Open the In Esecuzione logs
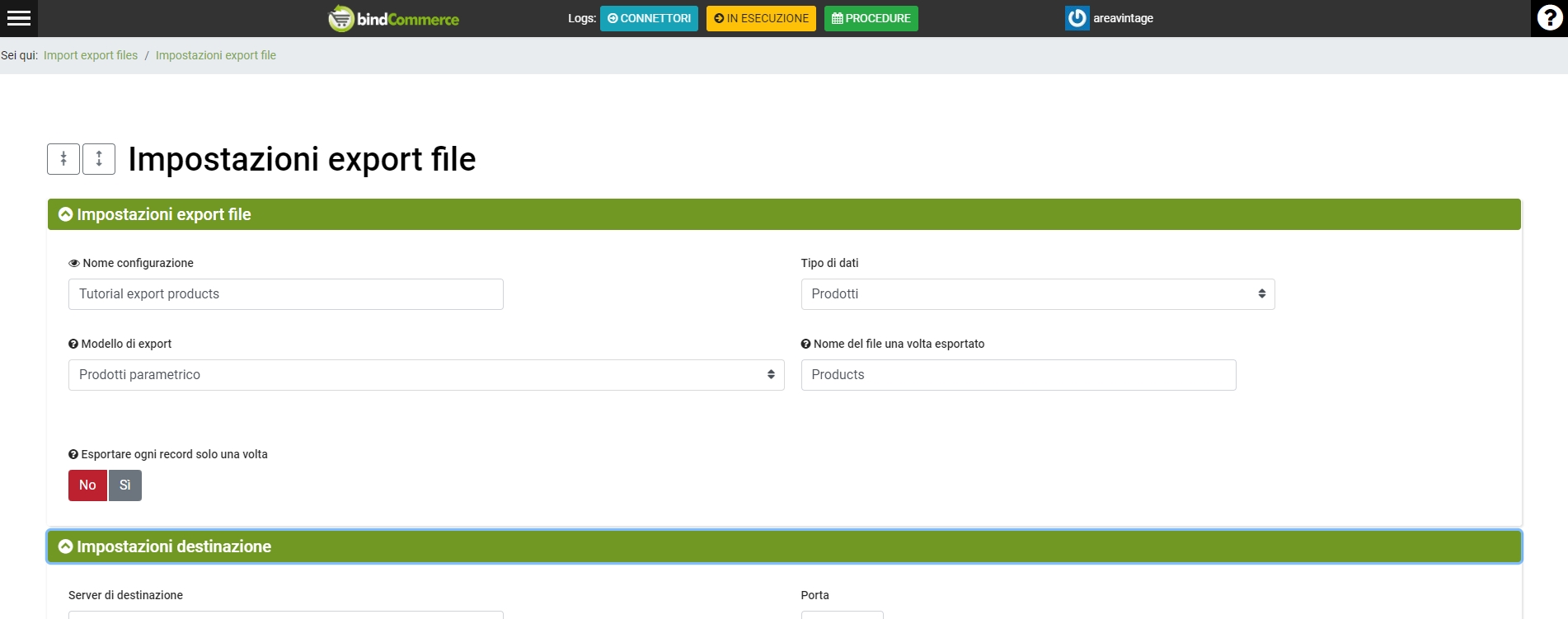Screen dimensions: 1568x619 point(760,18)
